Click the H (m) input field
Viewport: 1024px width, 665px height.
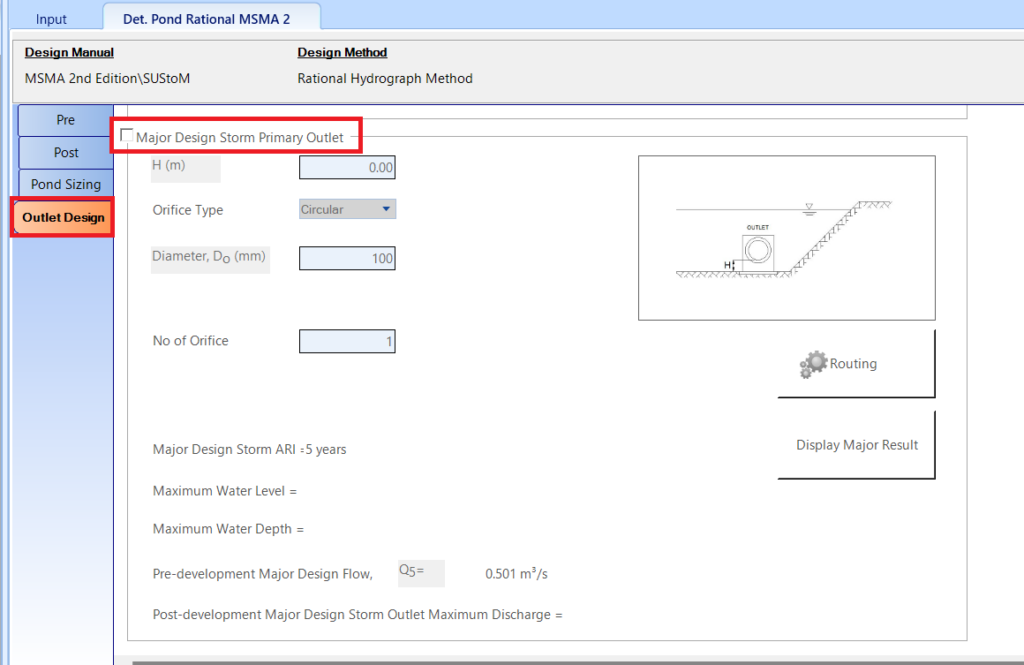pos(346,167)
